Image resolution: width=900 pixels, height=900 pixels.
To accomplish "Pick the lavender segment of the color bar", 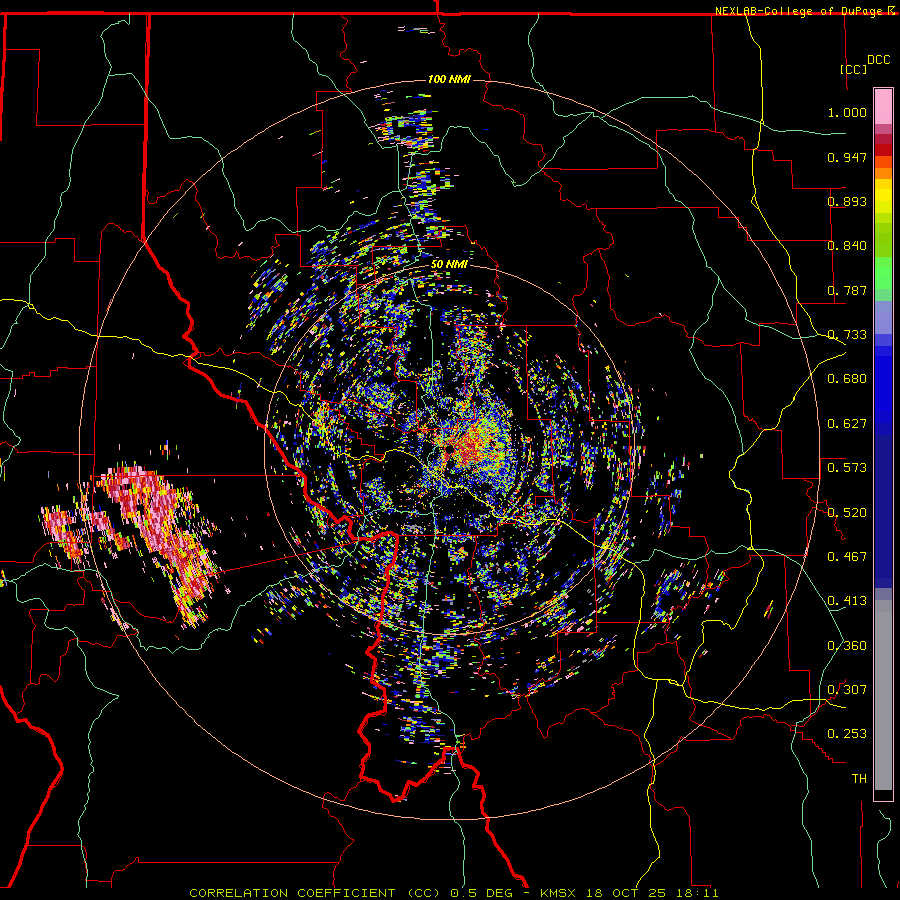I will [883, 317].
